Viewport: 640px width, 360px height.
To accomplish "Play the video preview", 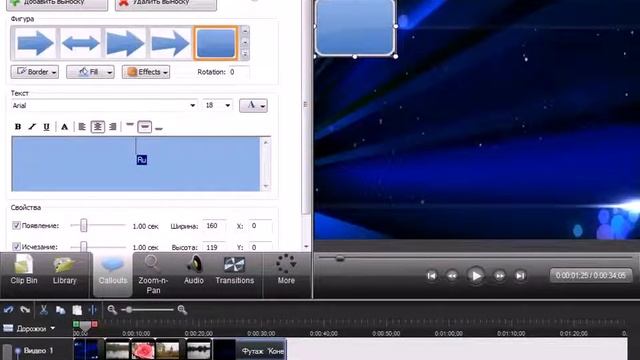I will coord(476,276).
